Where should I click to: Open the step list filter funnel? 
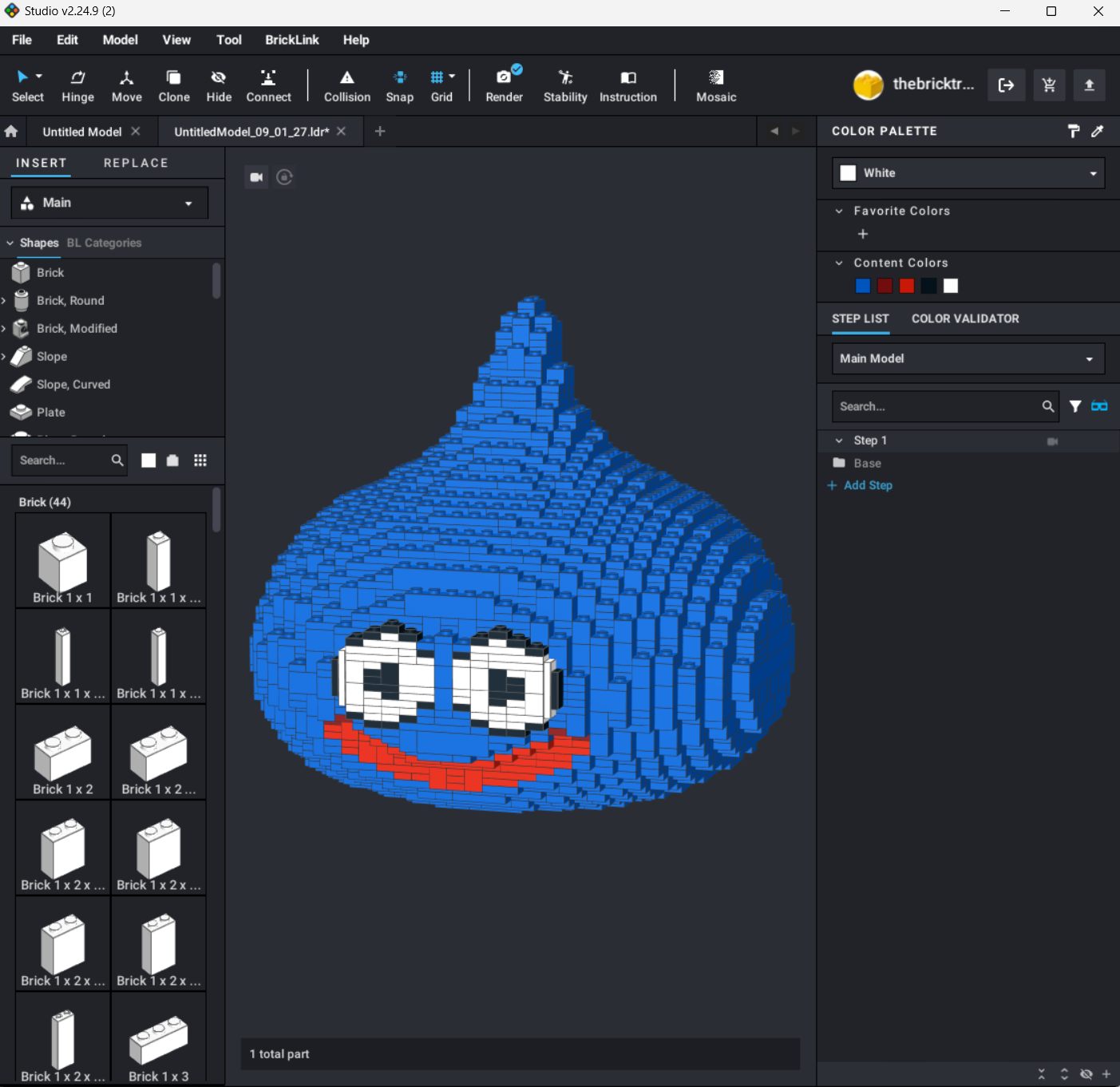(1075, 406)
